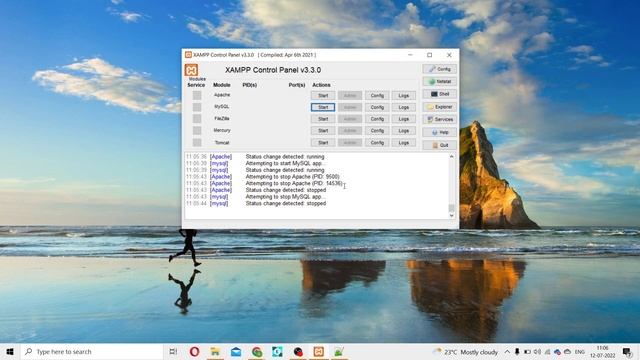
Task: Click the log scrollbar down arrow
Action: click(451, 216)
